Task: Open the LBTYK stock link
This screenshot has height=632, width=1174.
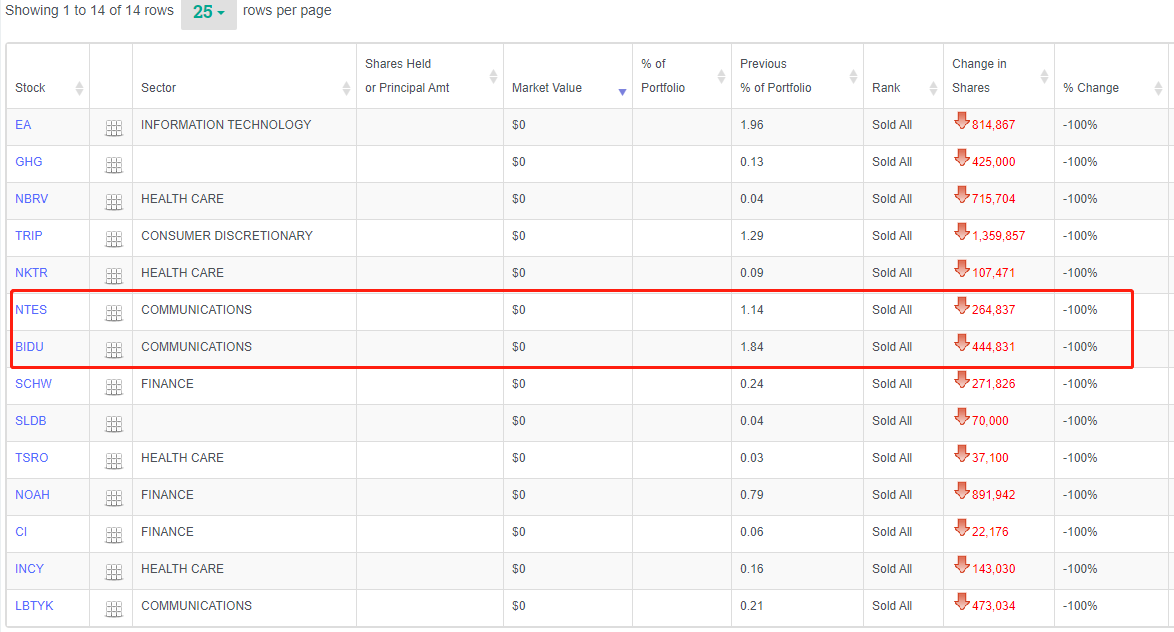Action: [34, 606]
